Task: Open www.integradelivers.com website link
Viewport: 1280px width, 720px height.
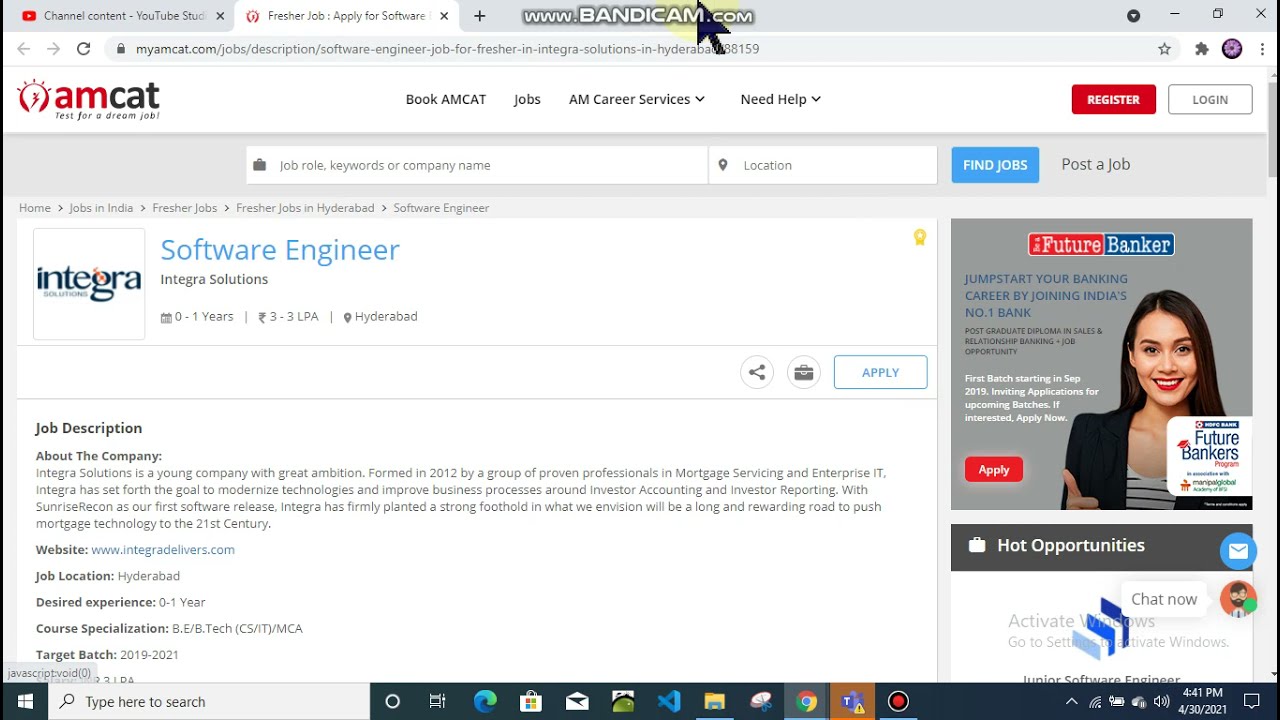Action: click(163, 549)
